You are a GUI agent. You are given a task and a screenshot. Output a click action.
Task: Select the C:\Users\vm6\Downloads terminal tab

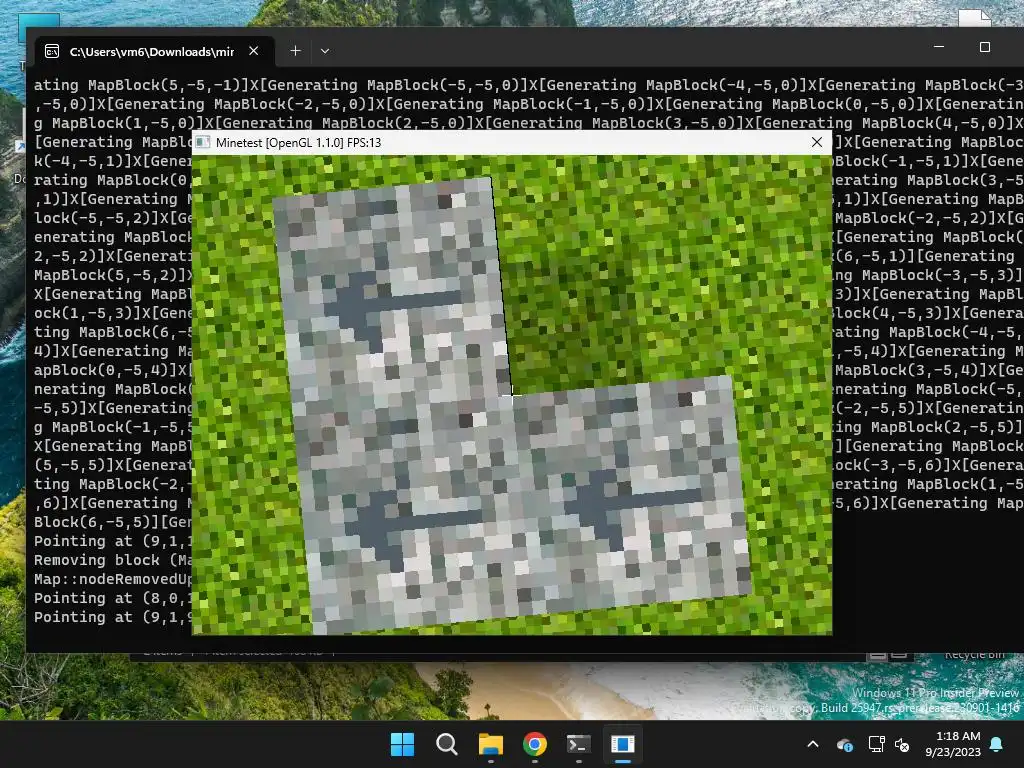tap(152, 52)
